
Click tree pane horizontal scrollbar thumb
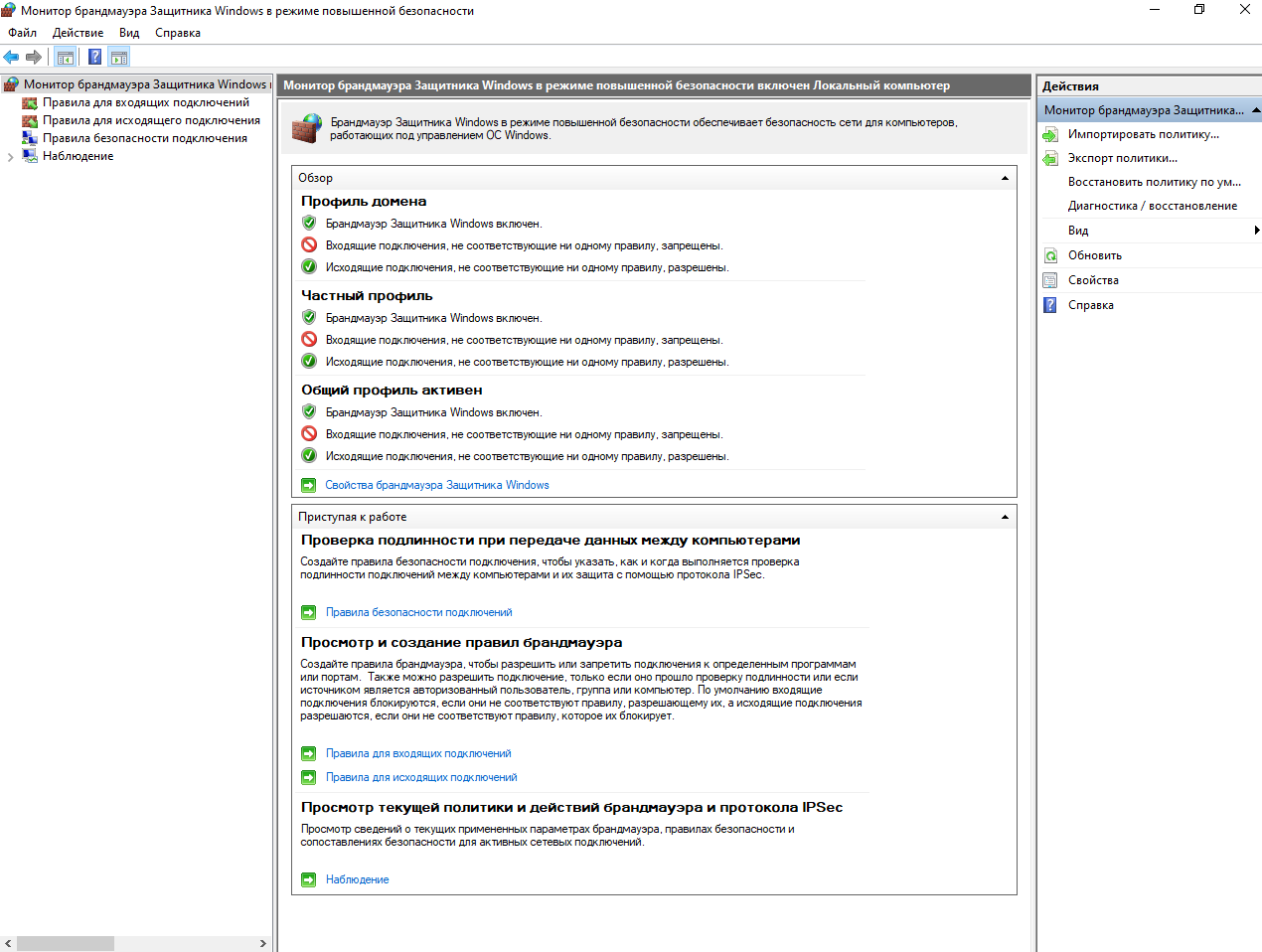coord(66,943)
